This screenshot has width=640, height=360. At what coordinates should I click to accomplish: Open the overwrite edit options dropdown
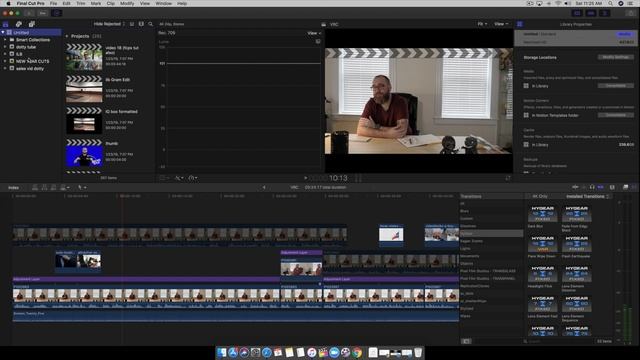tap(64, 187)
